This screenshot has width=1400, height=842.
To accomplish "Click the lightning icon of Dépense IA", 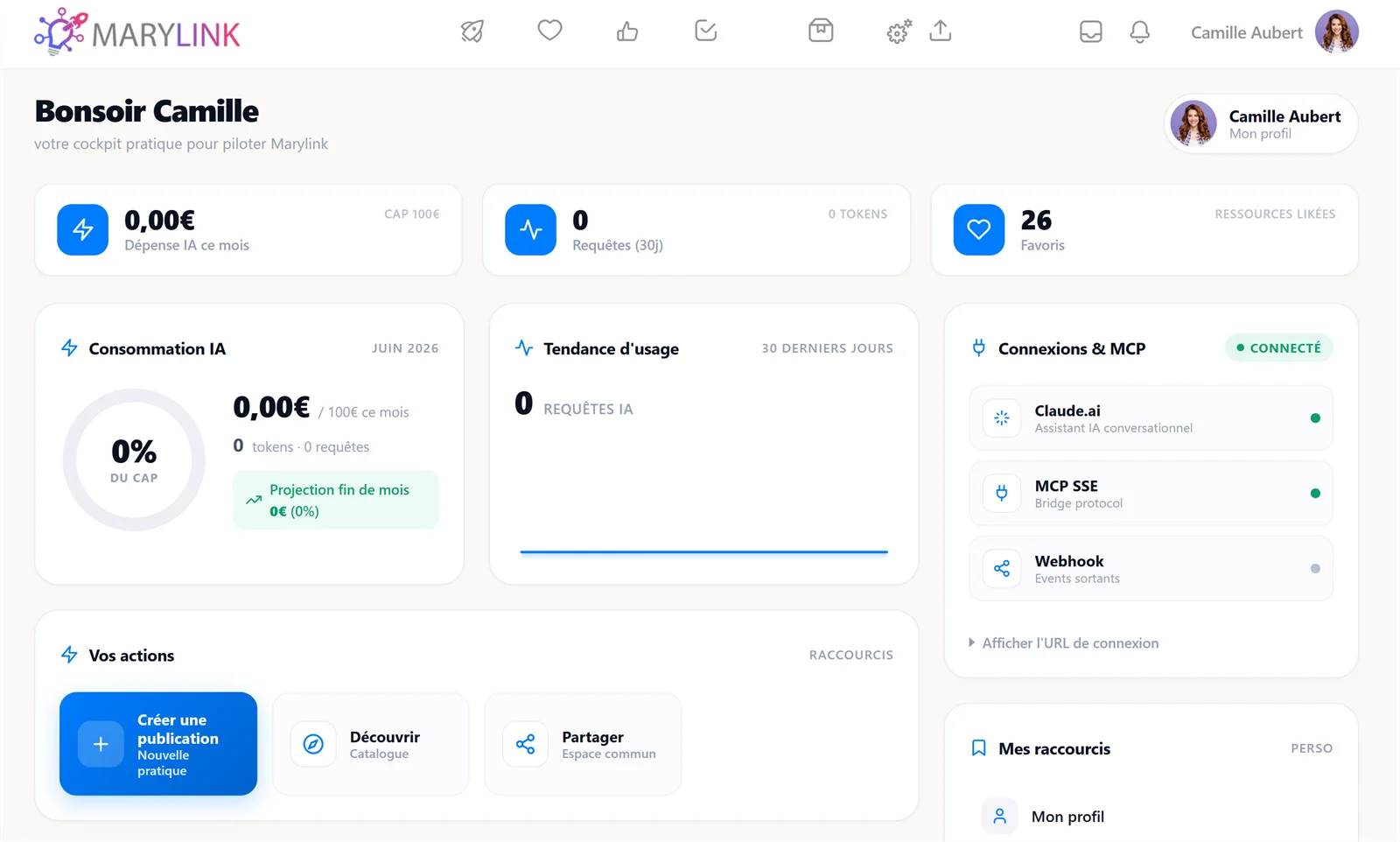I will (x=83, y=229).
